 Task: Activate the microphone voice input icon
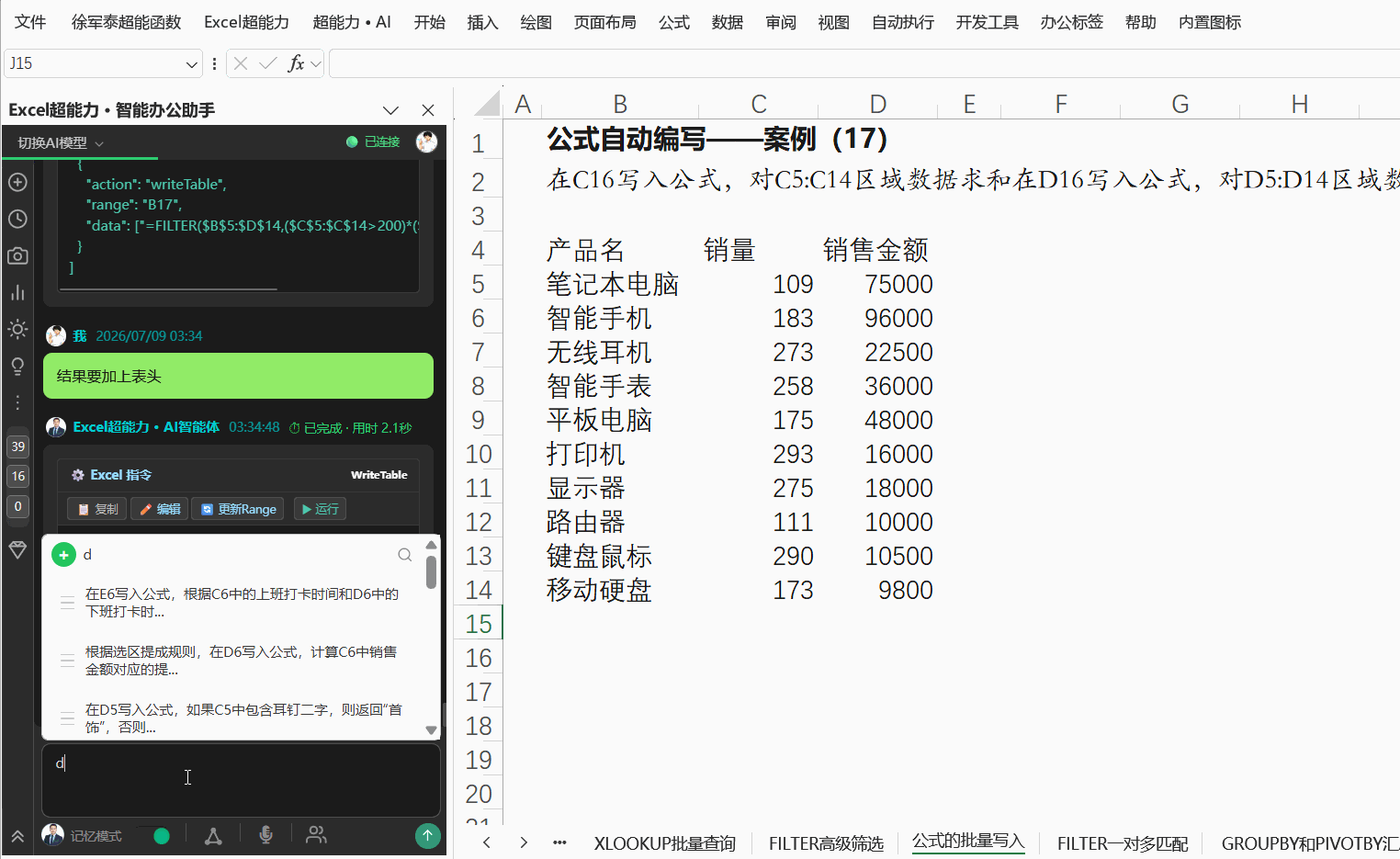265,834
